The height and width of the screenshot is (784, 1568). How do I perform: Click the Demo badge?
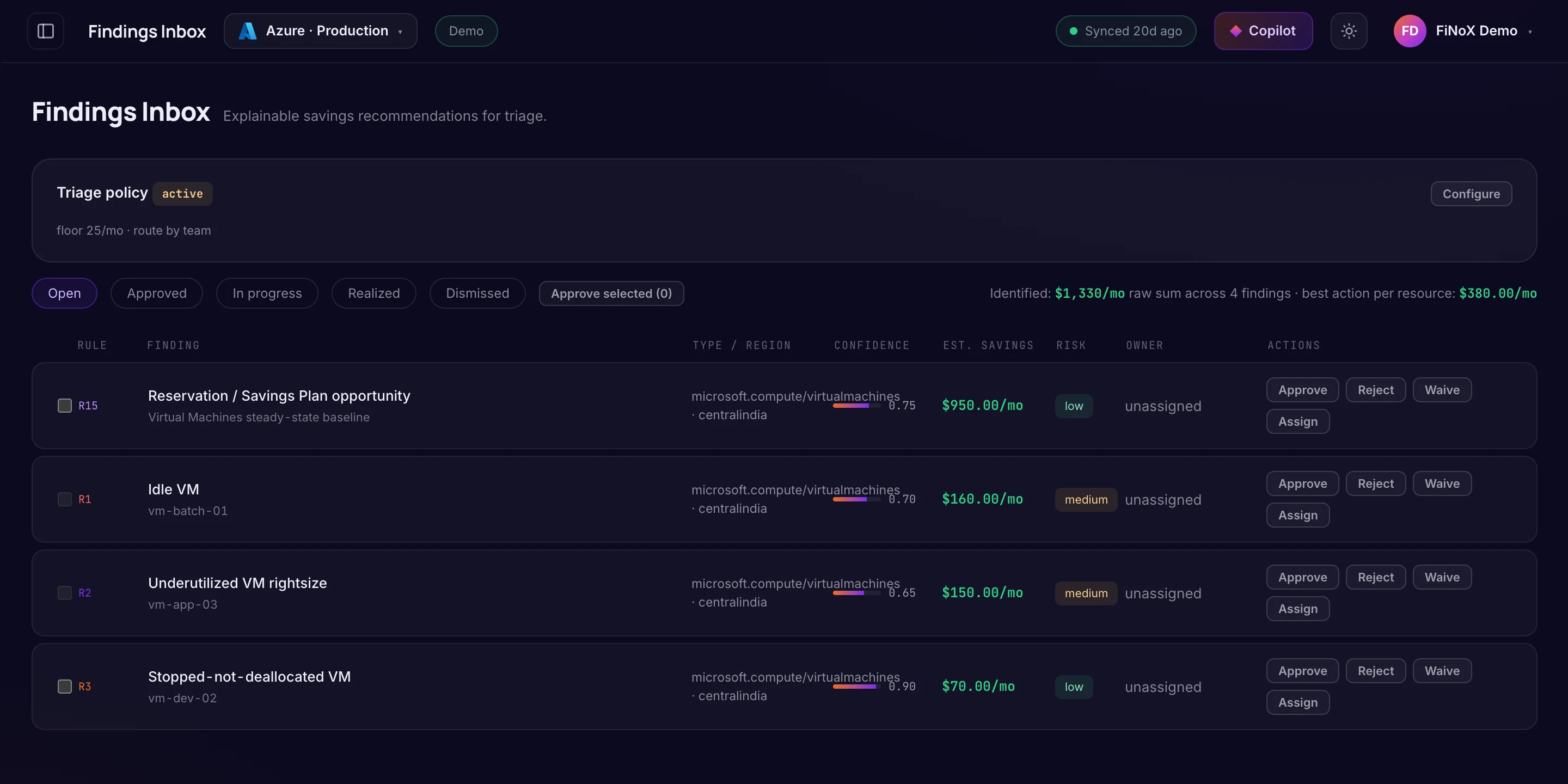point(466,31)
